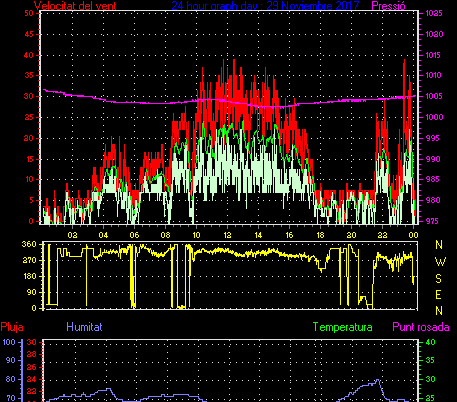
Task: Click the 'Velocitat del vent' title label
Action: point(75,6)
